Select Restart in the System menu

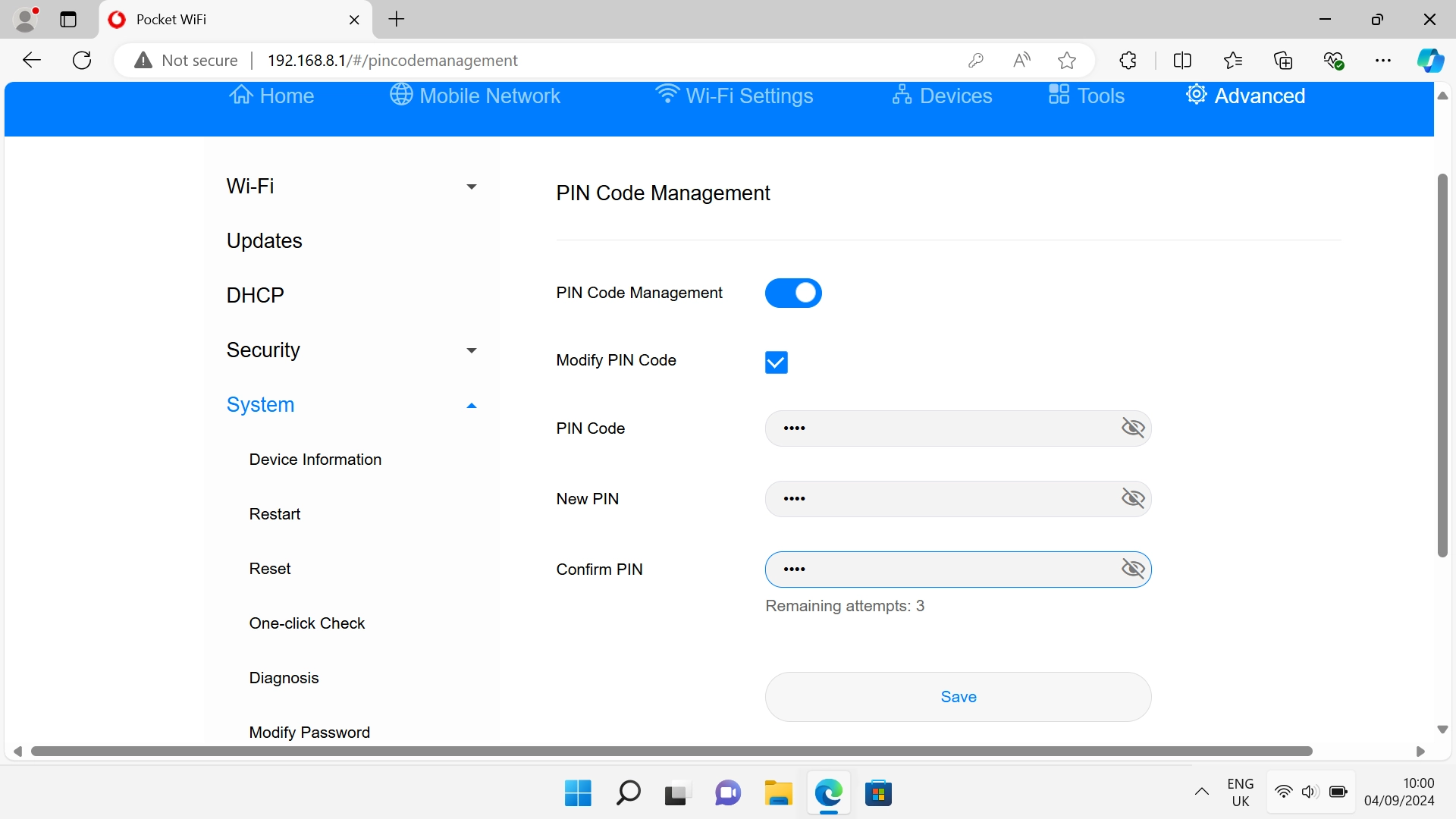[275, 514]
